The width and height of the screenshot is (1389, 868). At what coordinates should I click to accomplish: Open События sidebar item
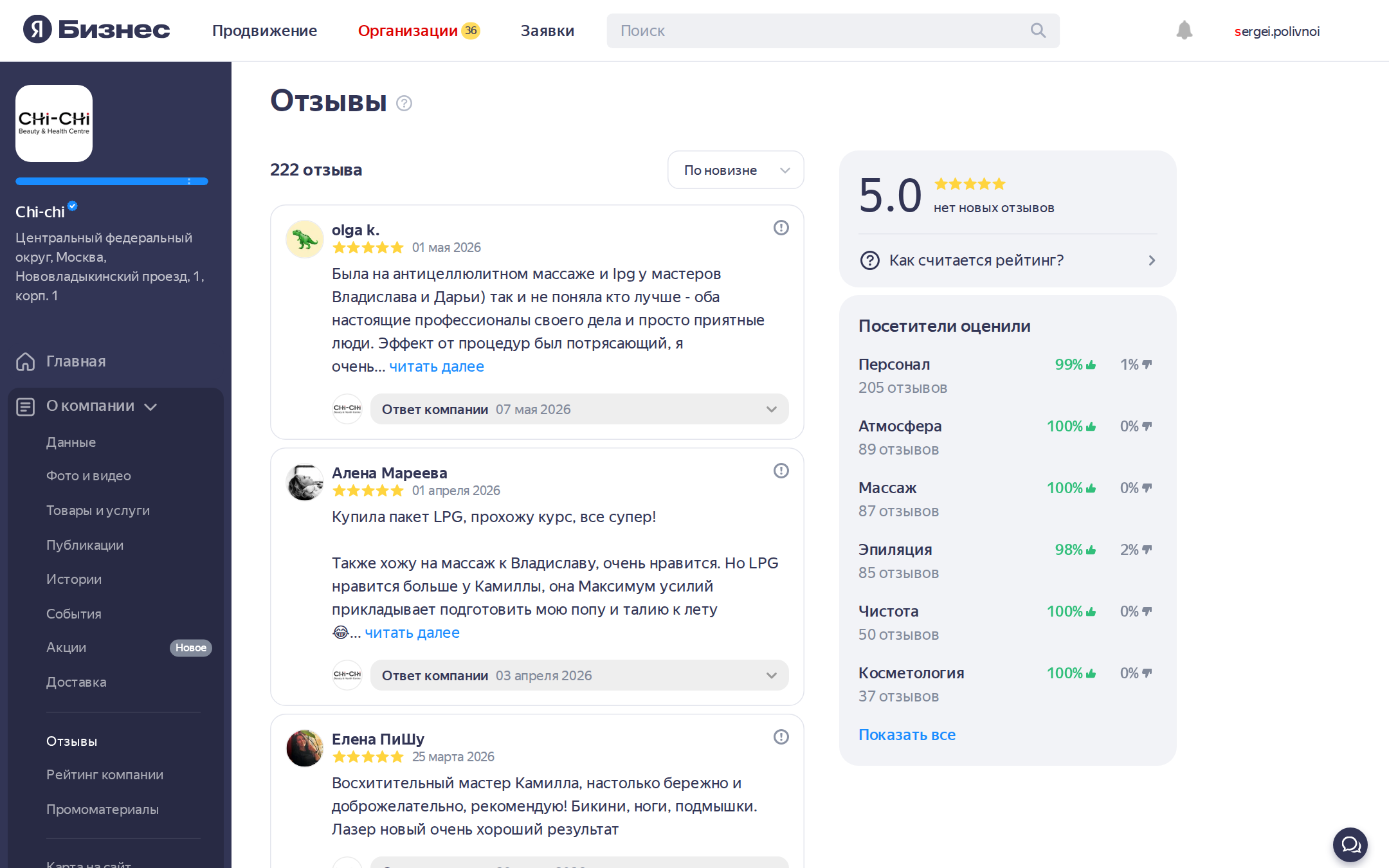(74, 614)
